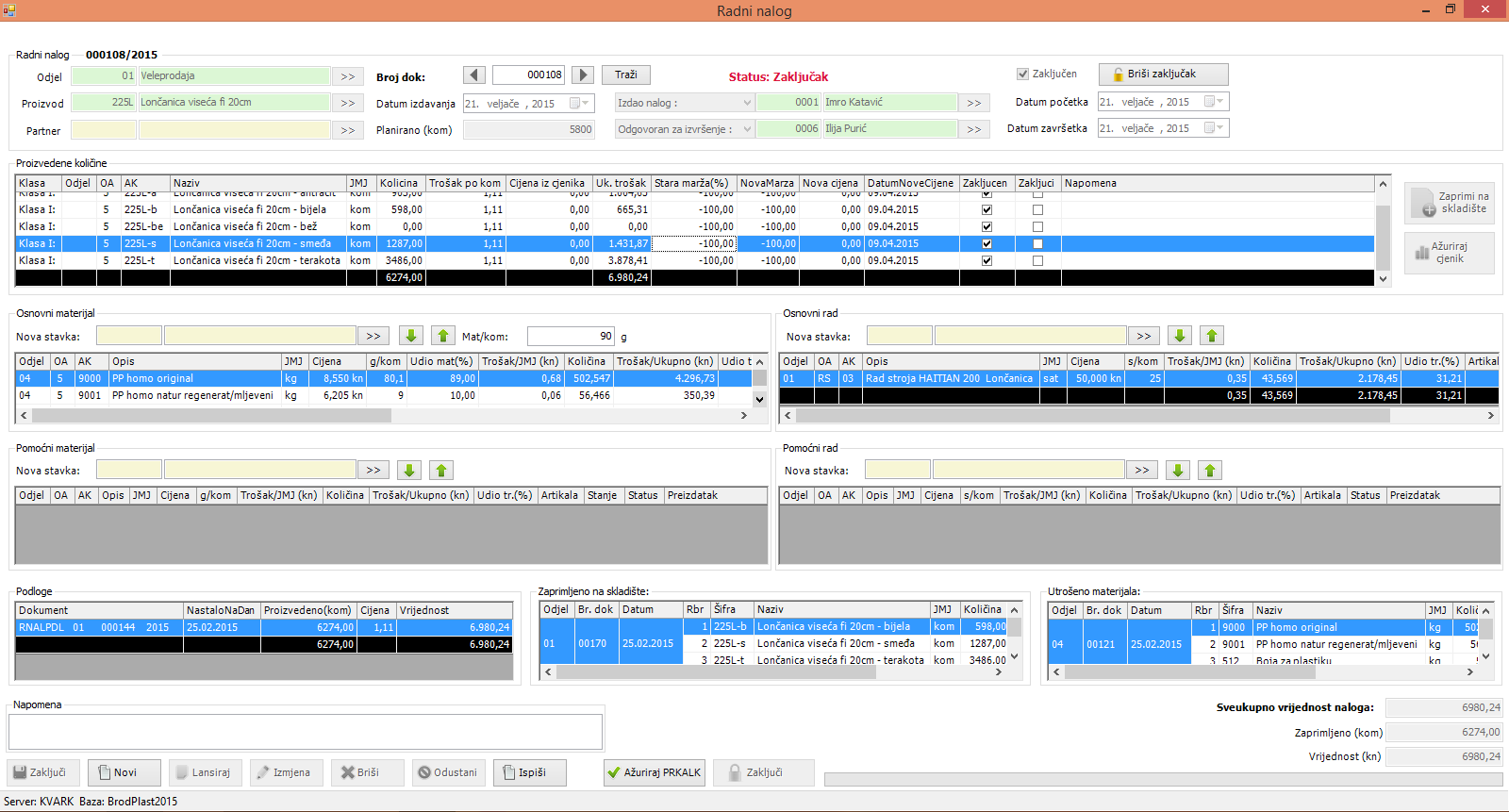1509x812 pixels.
Task: Go to next document arrow
Action: pos(583,75)
